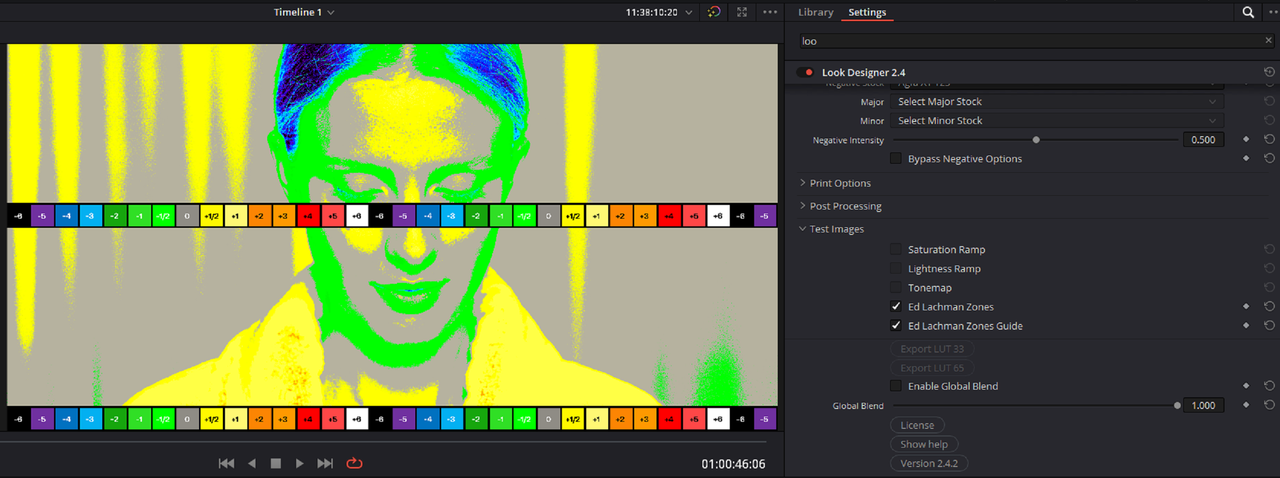Click Version 2.4.2 button
This screenshot has width=1280, height=478.
click(x=929, y=463)
